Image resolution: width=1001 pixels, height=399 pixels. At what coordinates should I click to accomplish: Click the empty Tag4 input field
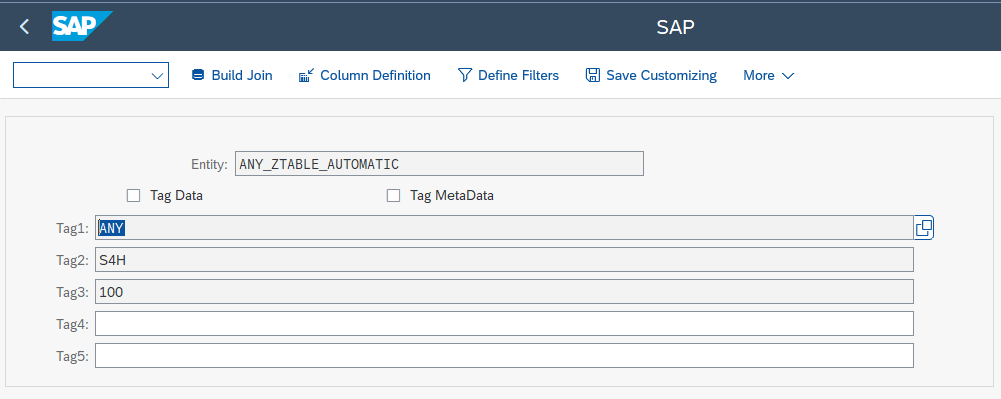[x=504, y=323]
